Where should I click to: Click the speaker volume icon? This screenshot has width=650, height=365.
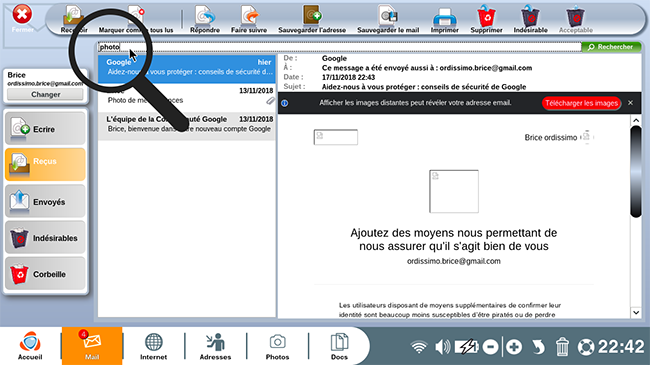pyautogui.click(x=443, y=347)
